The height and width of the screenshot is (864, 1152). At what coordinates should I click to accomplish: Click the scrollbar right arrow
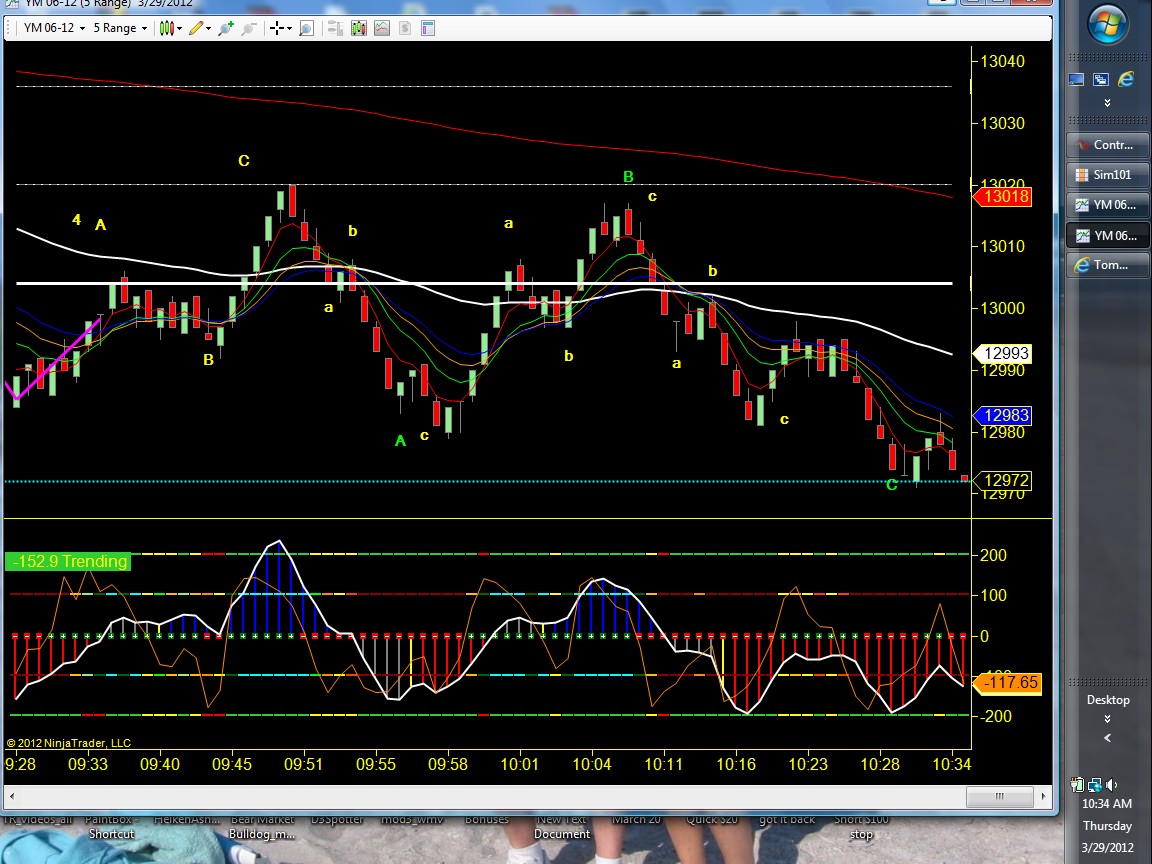[1043, 796]
